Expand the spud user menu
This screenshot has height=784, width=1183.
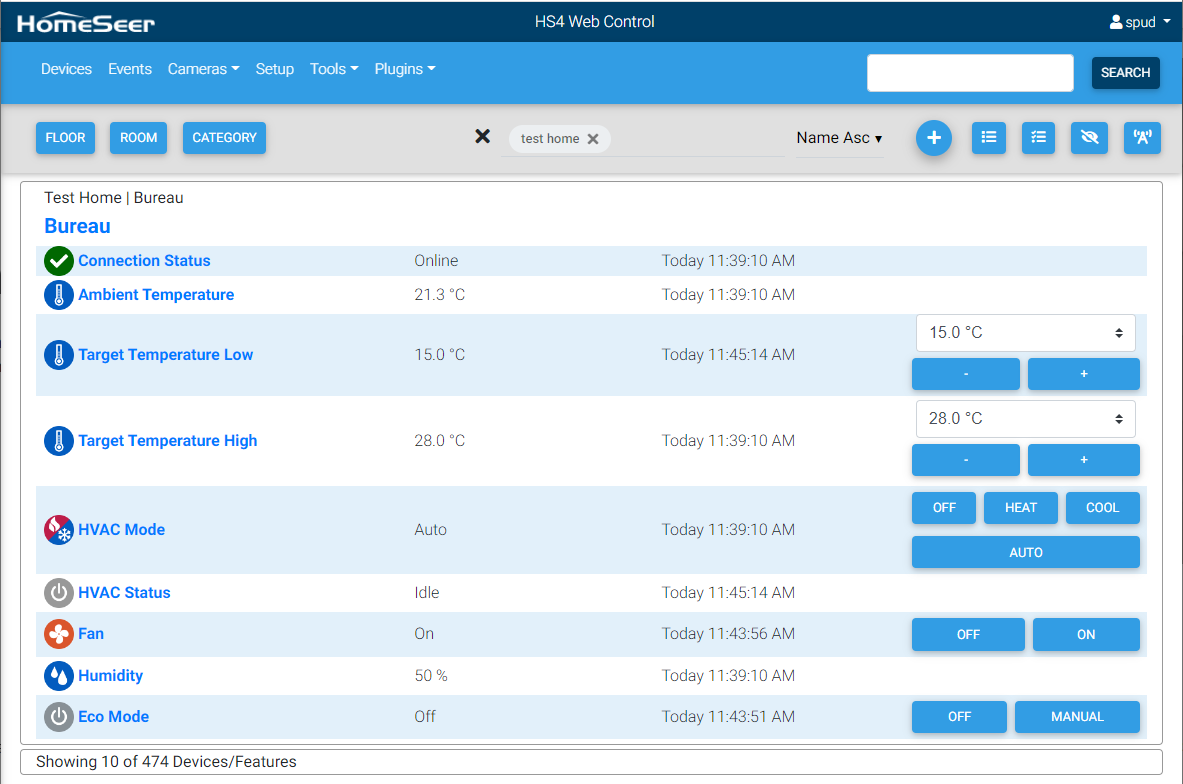1140,22
